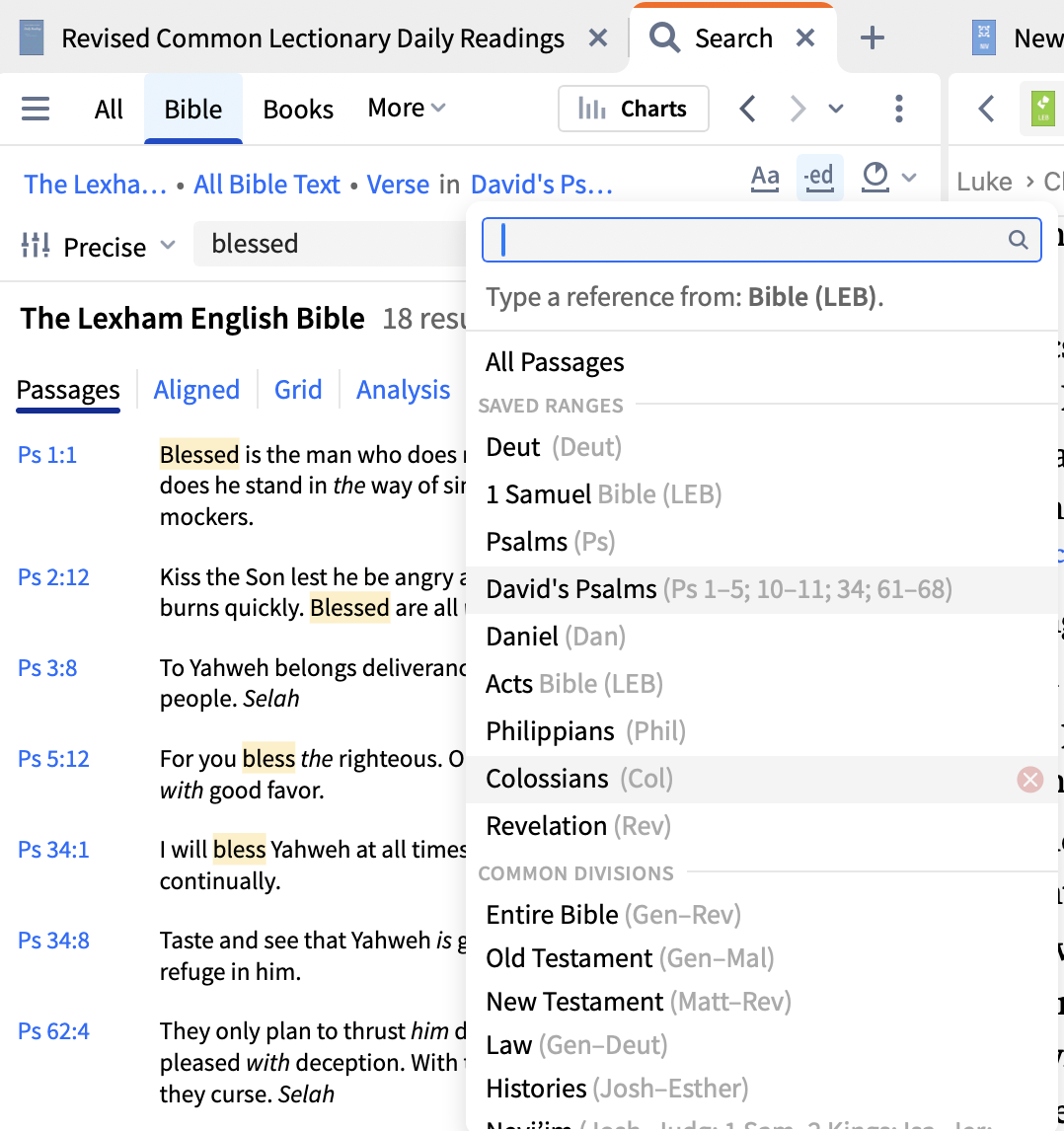Select the All search type tab
This screenshot has width=1064, height=1131.
(x=109, y=109)
